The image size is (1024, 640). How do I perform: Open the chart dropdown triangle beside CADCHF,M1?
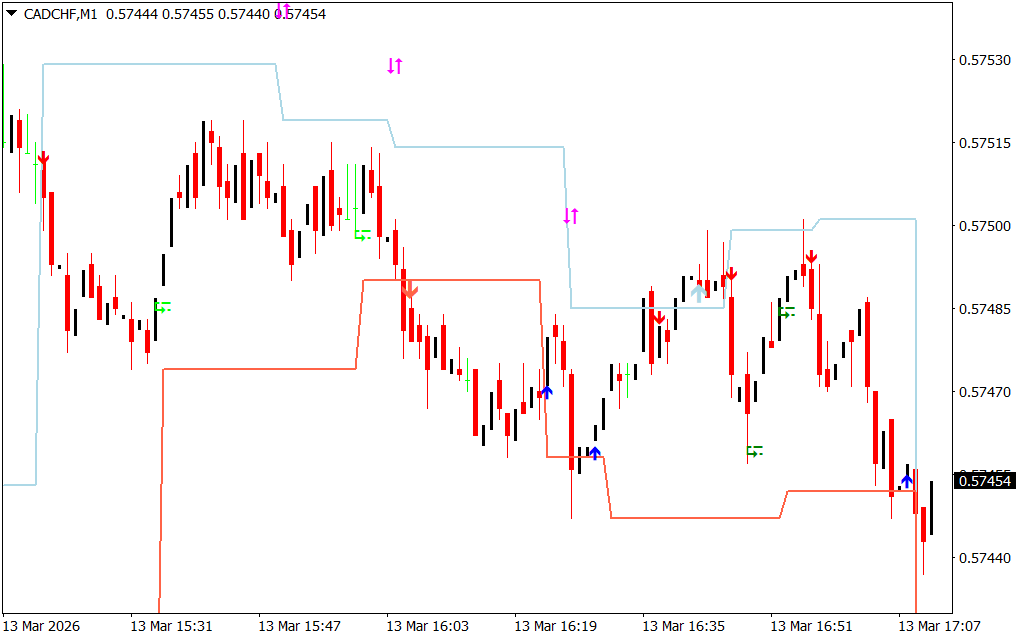click(11, 14)
